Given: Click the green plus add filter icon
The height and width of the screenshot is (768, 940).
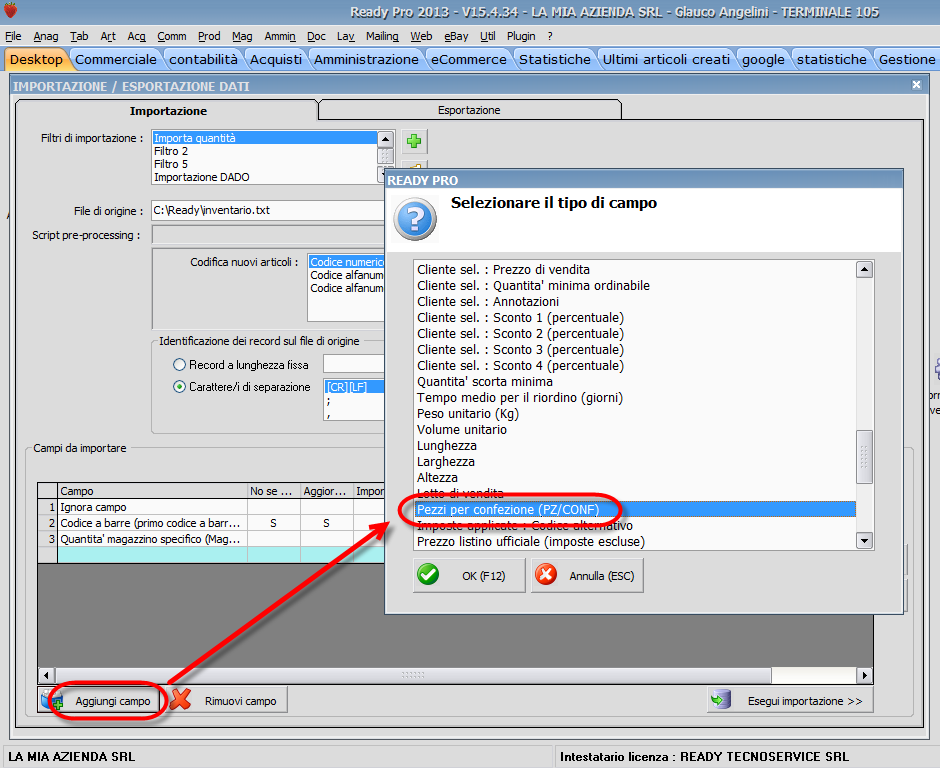Looking at the screenshot, I should pyautogui.click(x=414, y=141).
